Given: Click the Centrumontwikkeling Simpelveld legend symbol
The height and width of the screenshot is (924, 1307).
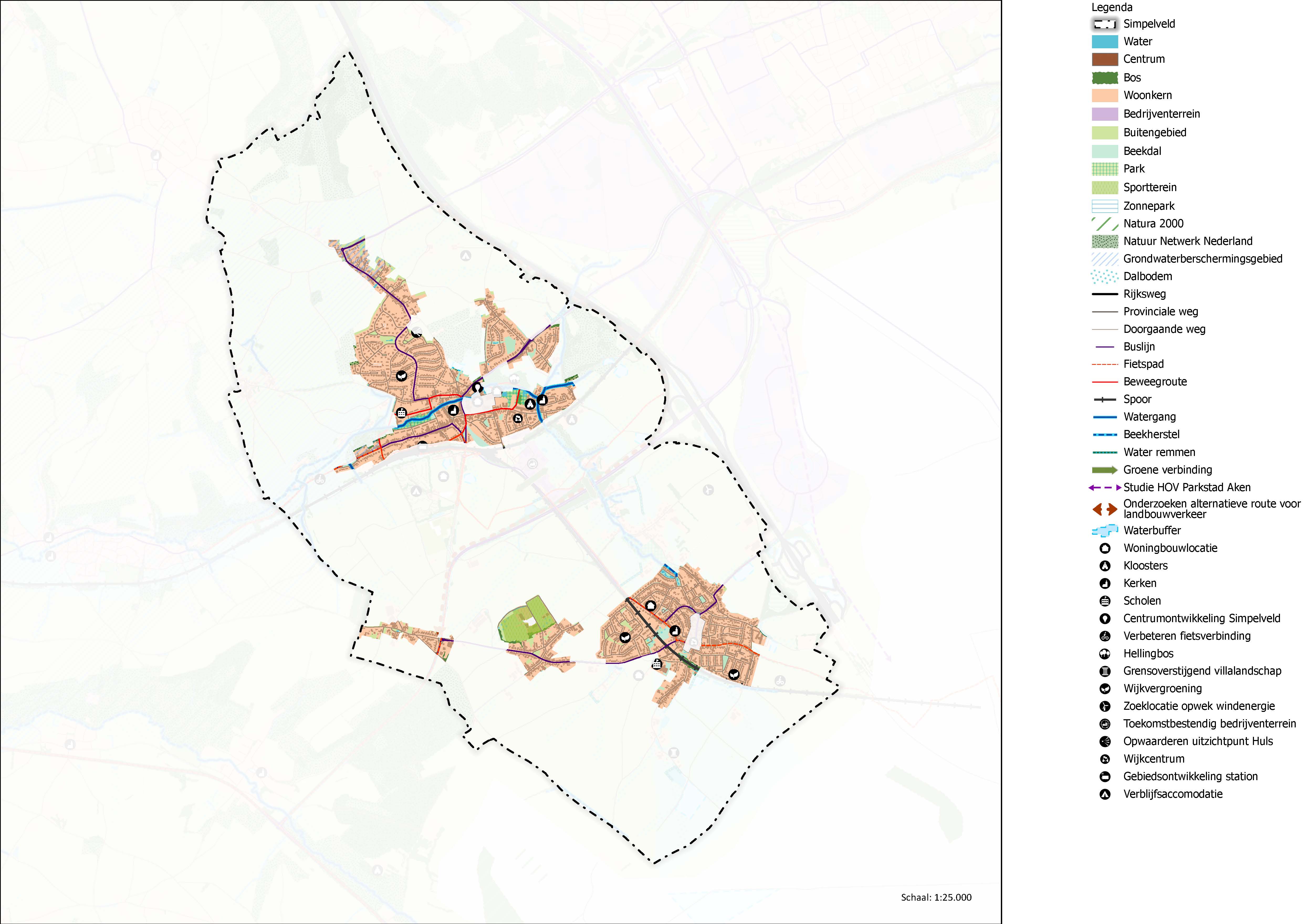Looking at the screenshot, I should (1105, 618).
